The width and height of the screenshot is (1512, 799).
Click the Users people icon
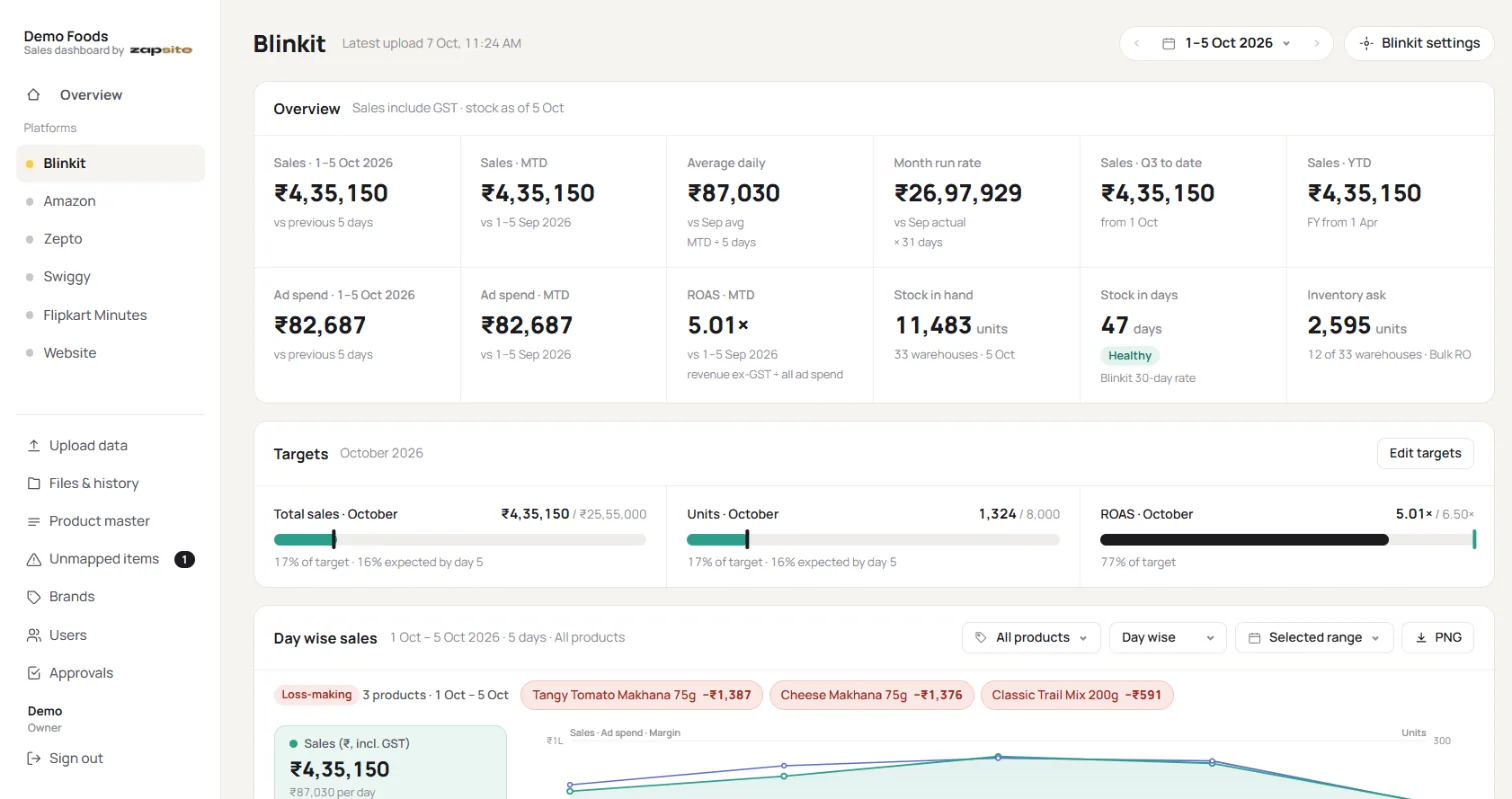(x=34, y=635)
